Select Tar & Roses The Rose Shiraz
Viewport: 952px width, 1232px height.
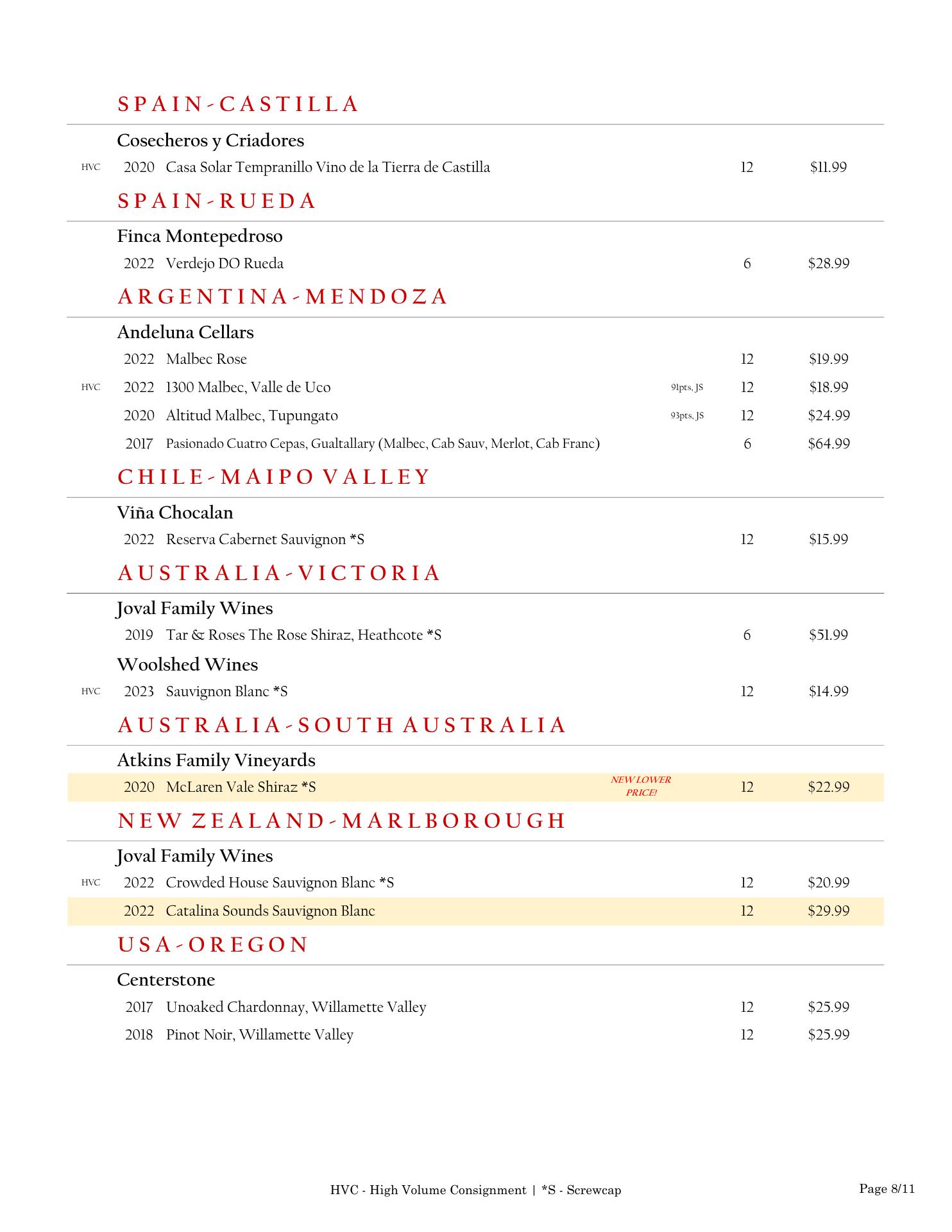click(303, 635)
